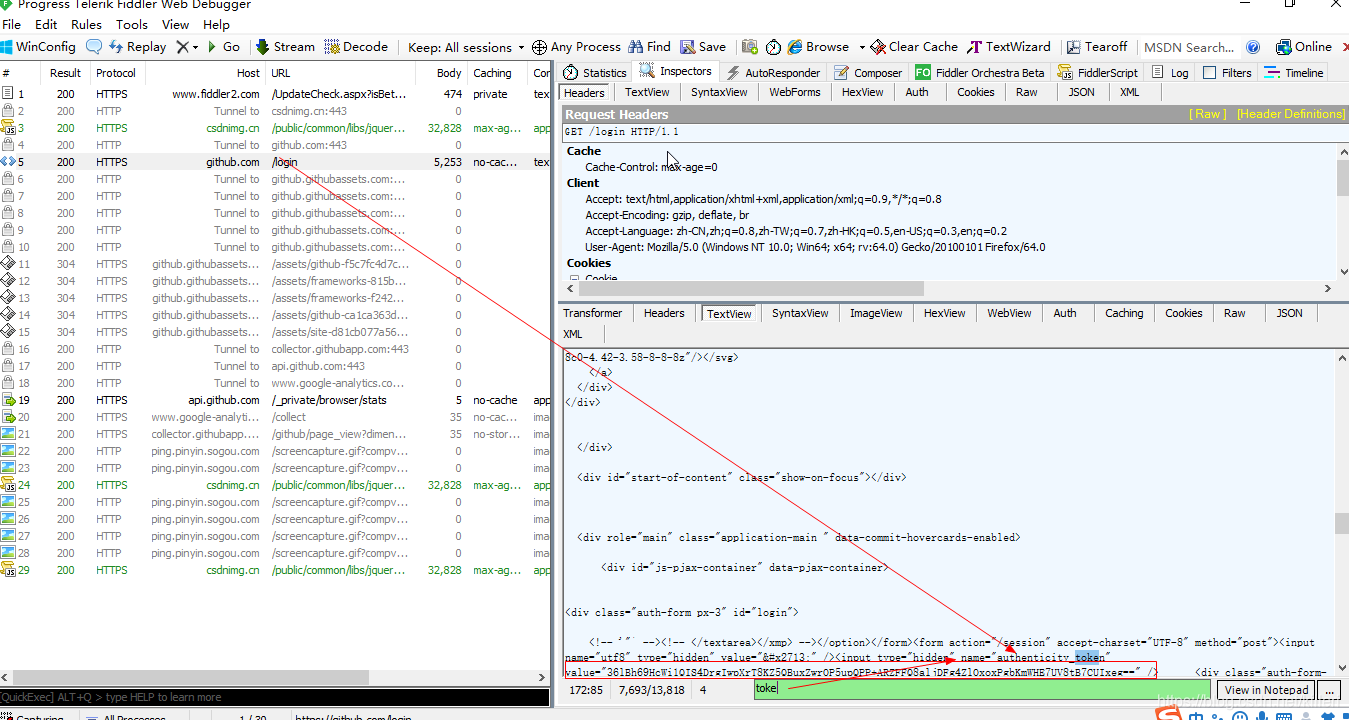Image resolution: width=1349 pixels, height=720 pixels.
Task: Open the Tools menu
Action: [132, 24]
